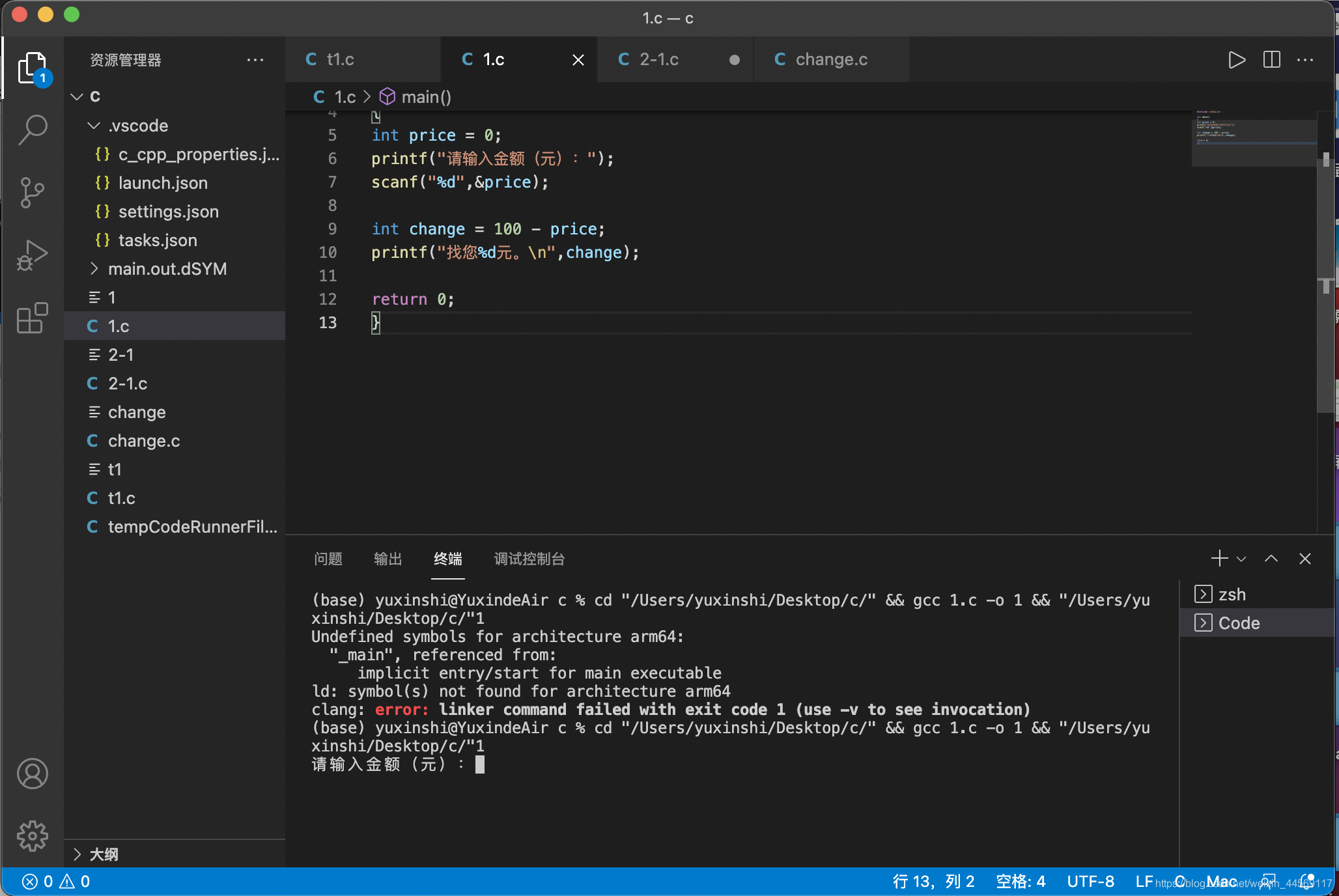Change file encoding UTF-8
Image resolution: width=1339 pixels, height=896 pixels.
pyautogui.click(x=1090, y=881)
